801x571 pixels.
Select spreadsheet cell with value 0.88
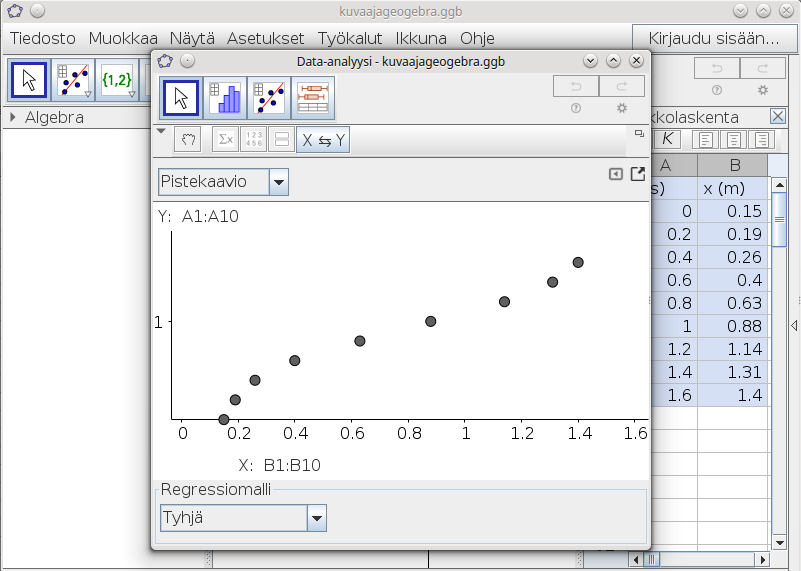(733, 326)
